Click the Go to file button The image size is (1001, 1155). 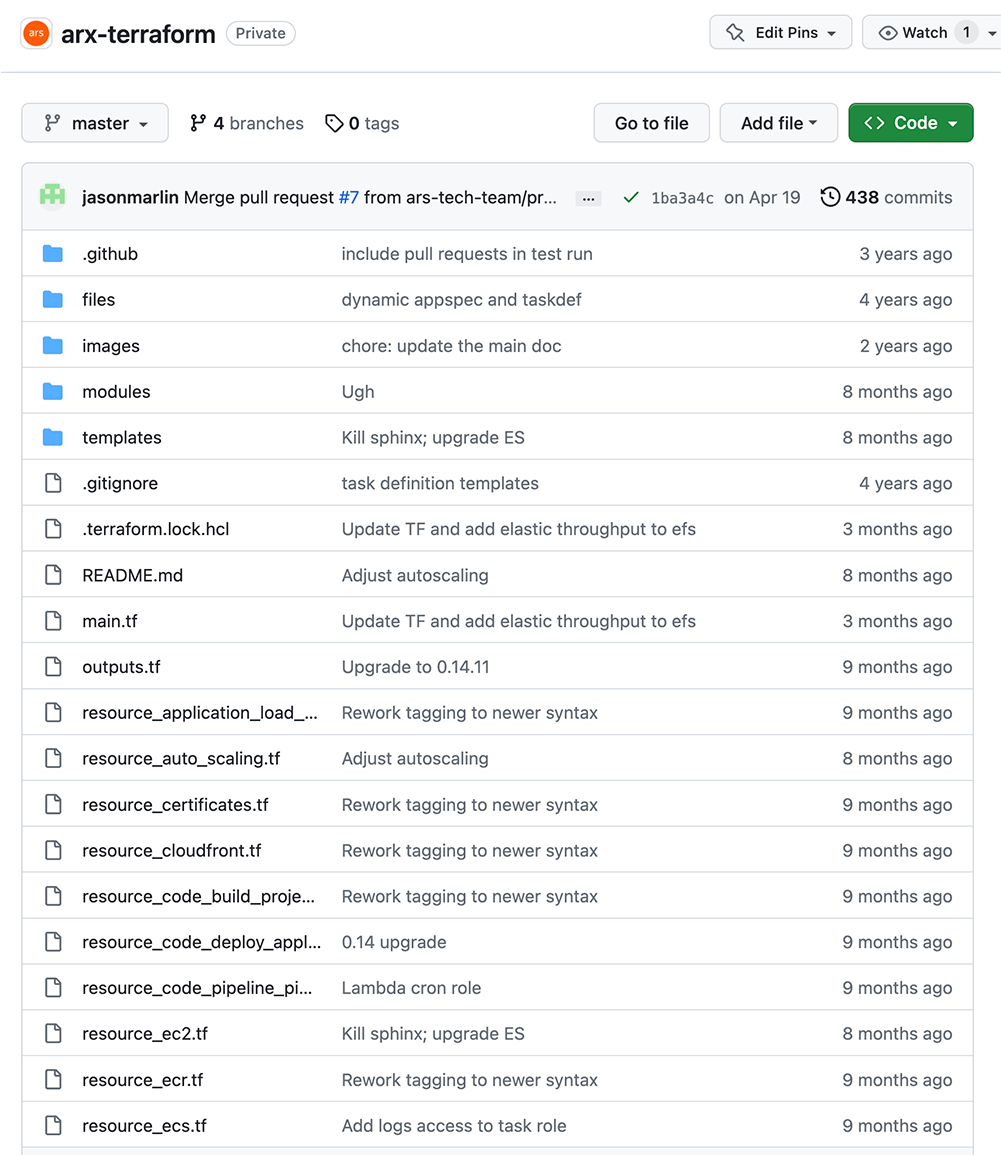[652, 123]
